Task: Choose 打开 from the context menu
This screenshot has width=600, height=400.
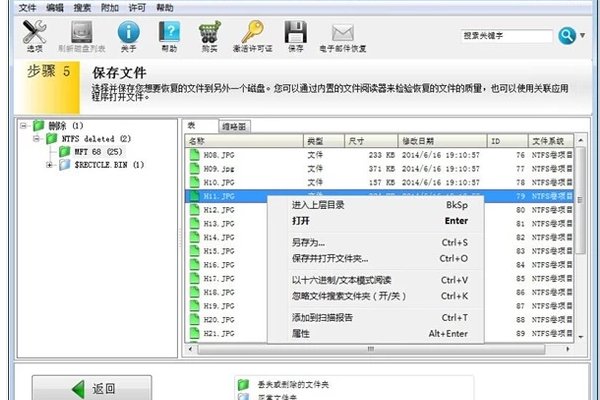Action: (x=375, y=221)
